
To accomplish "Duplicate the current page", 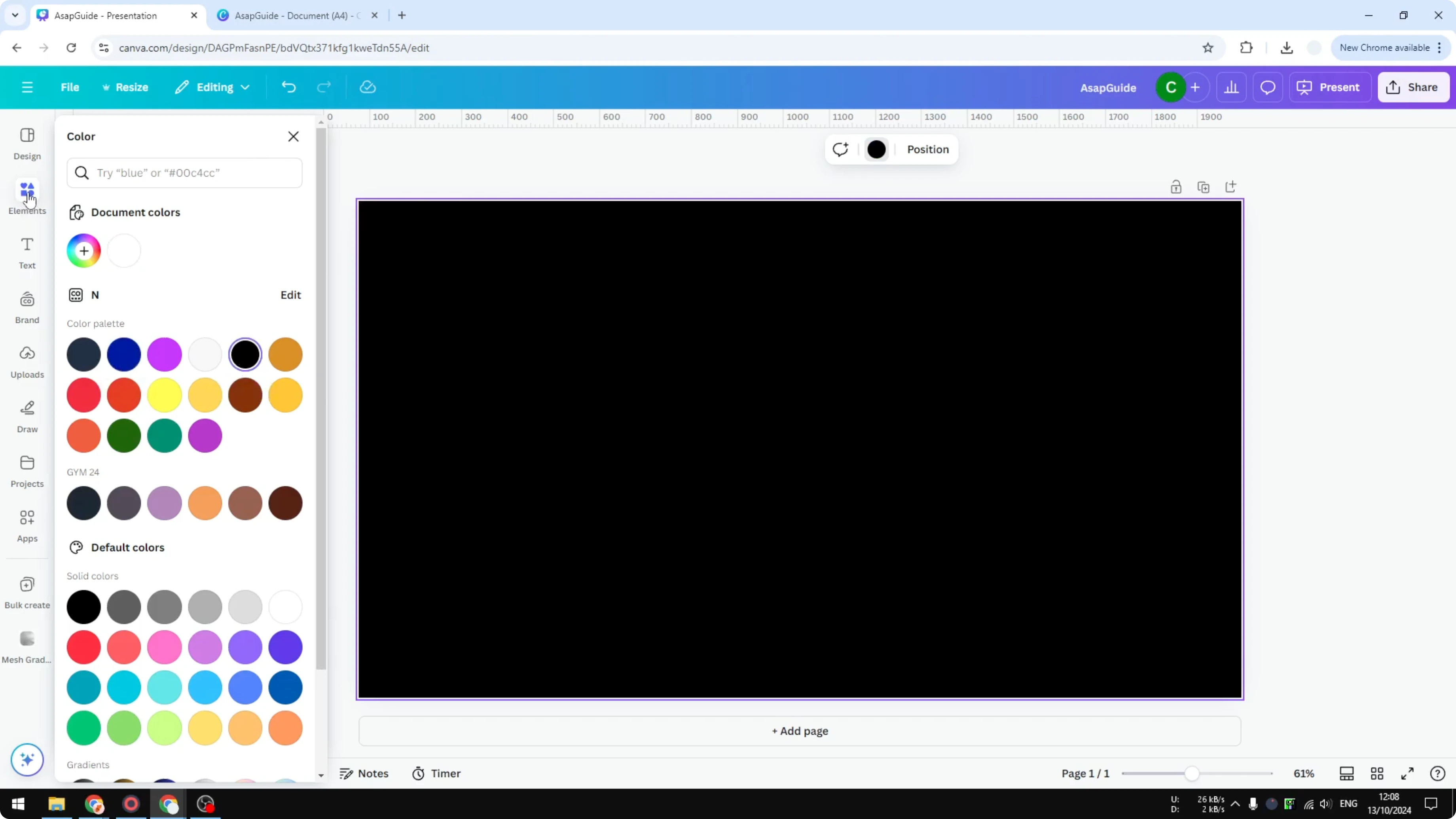I will pos(1204,186).
